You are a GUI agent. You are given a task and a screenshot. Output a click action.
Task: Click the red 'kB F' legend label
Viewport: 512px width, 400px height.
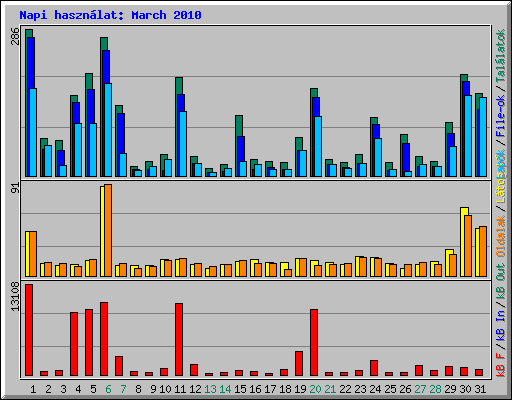[501, 365]
